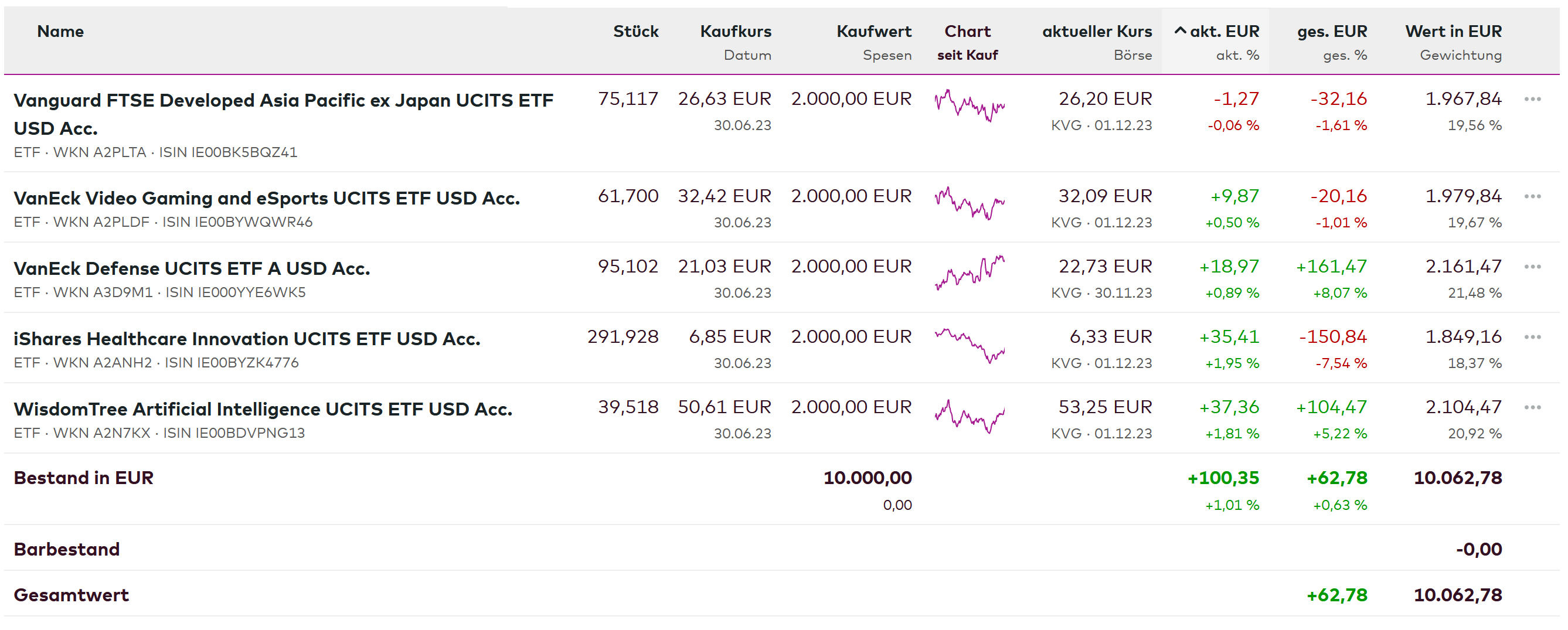
Task: Sort table by Stück column header
Action: pos(635,32)
